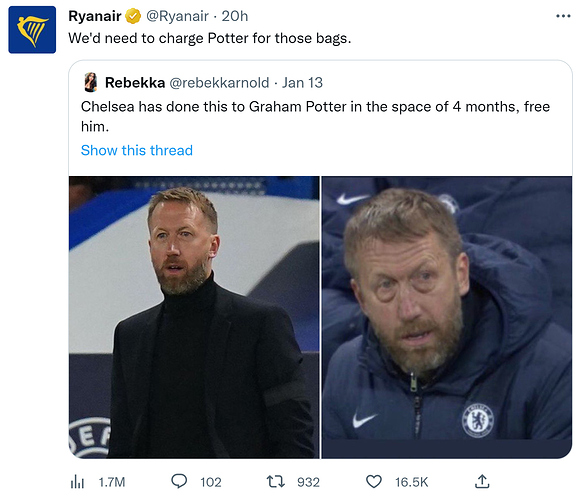This screenshot has width=586, height=500.
Task: Open the three-dot more options menu
Action: (563, 16)
